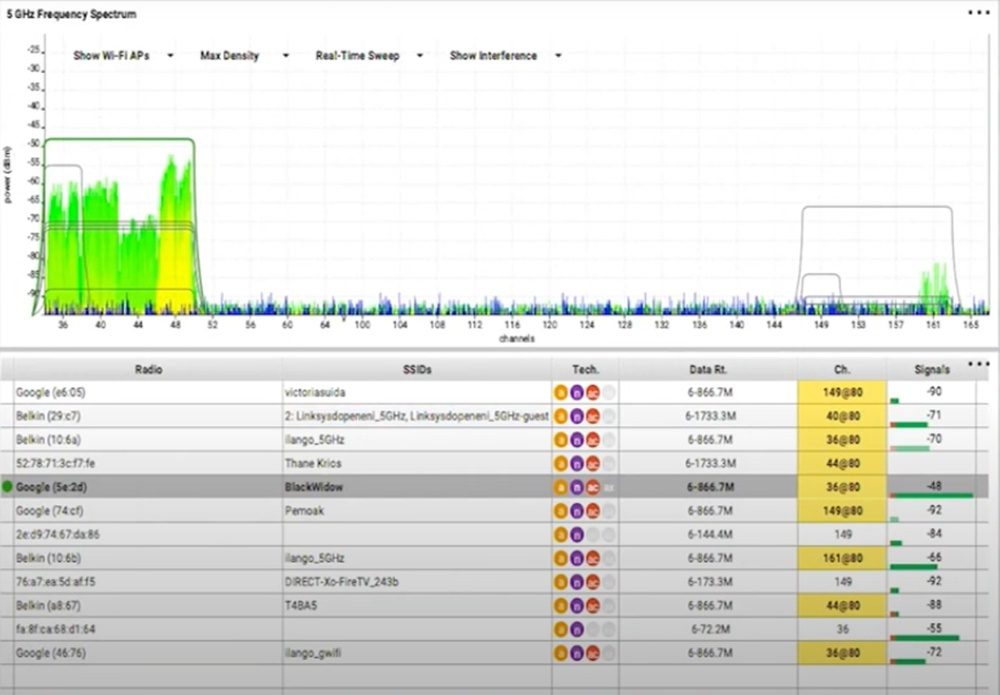Open the spectrum panel three-dot menu
The width and height of the screenshot is (1000, 695).
[977, 13]
